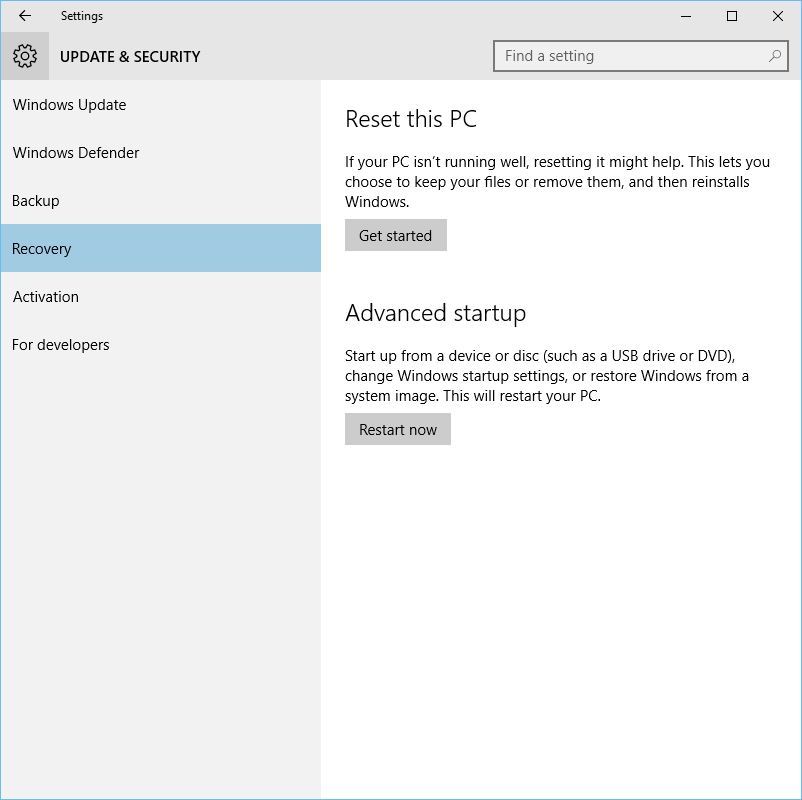Switch to the Backup section
802x800 pixels.
pyautogui.click(x=161, y=201)
